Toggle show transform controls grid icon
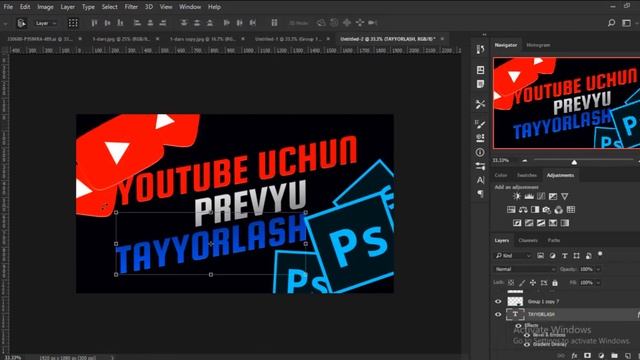Viewport: 640px width, 360px height. pyautogui.click(x=73, y=23)
